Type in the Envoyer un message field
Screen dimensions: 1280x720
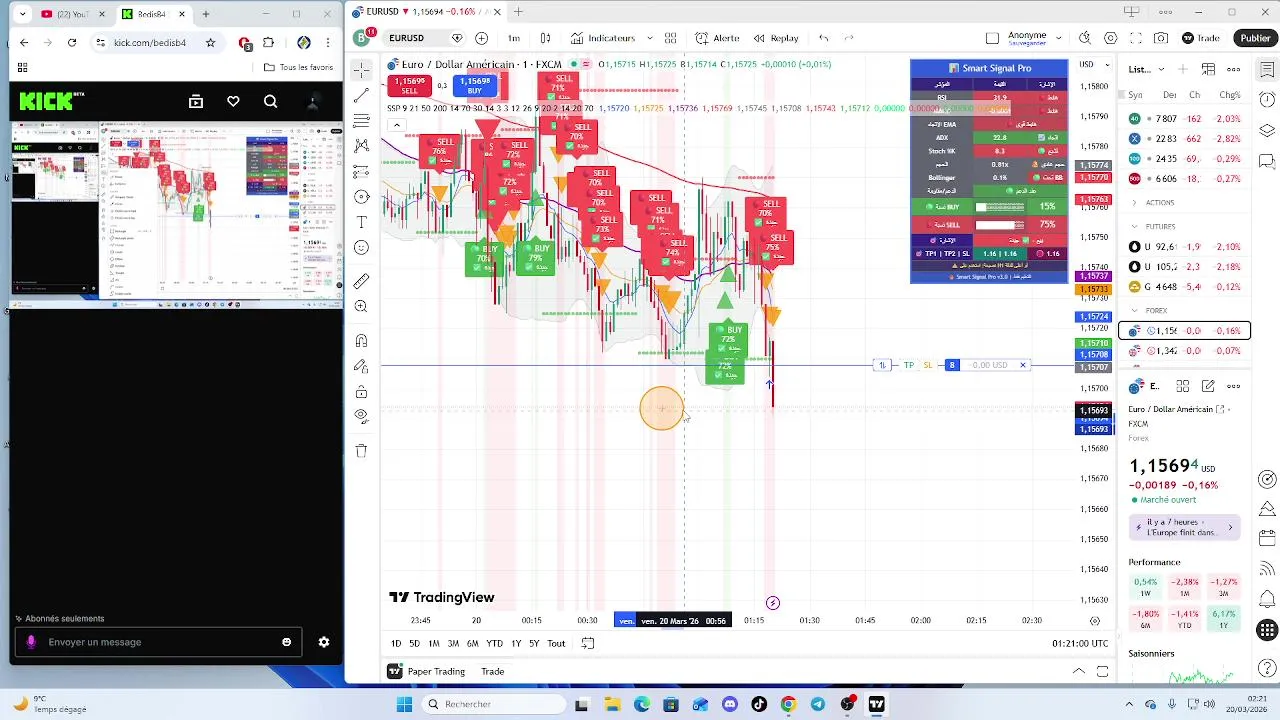tap(160, 642)
